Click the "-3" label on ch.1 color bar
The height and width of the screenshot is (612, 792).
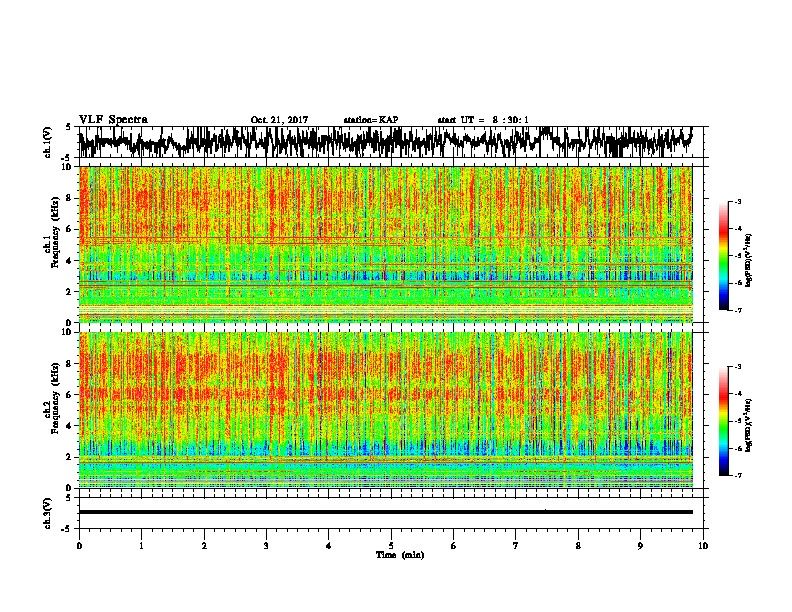pos(738,201)
